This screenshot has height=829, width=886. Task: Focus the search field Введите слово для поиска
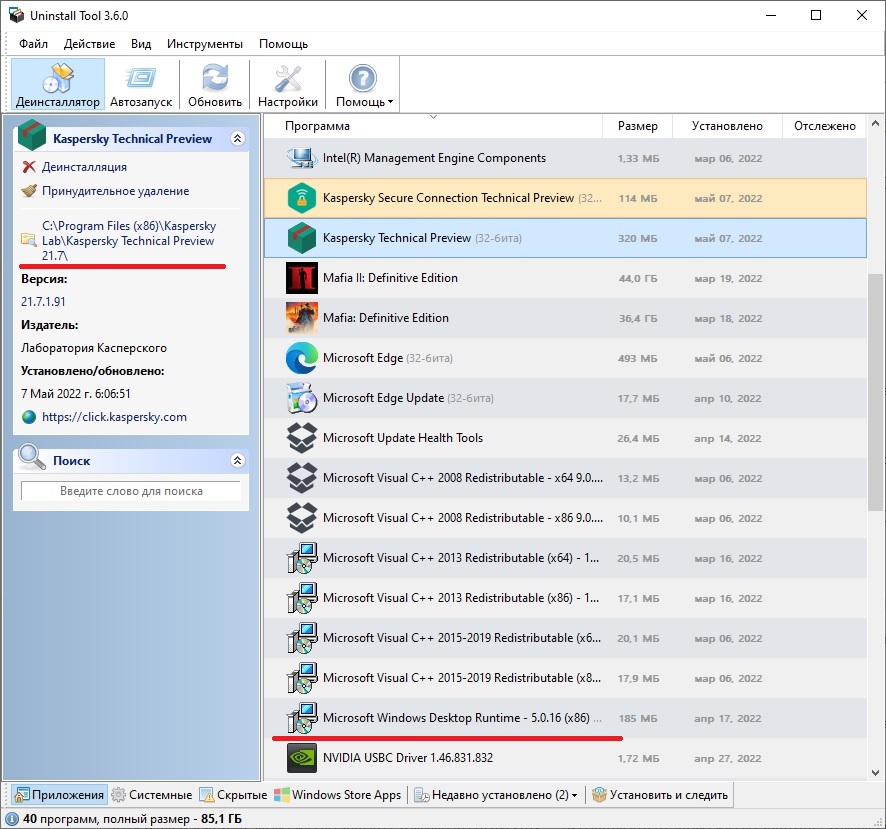pyautogui.click(x=131, y=491)
